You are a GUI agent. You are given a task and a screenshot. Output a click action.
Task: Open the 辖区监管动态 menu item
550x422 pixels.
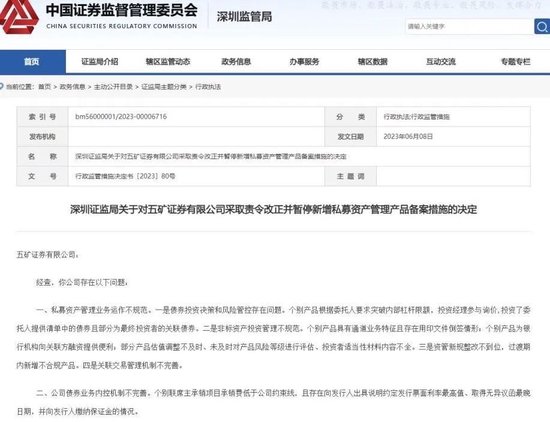[168, 62]
